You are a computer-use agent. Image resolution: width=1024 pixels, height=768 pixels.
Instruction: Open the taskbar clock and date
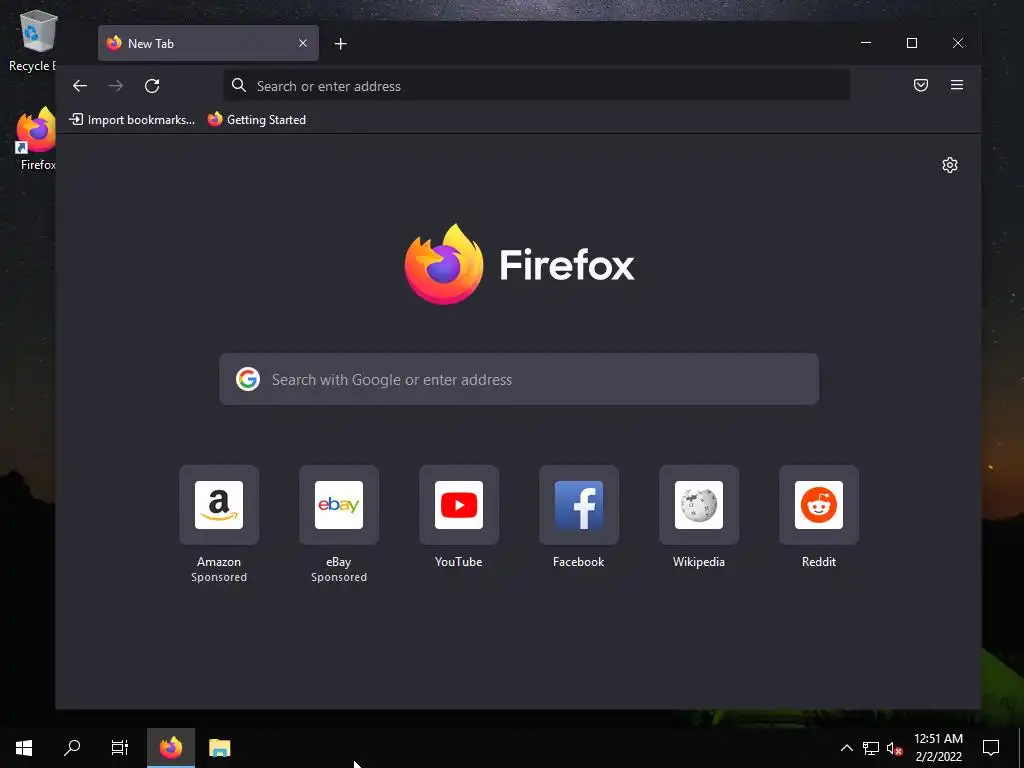(x=938, y=748)
